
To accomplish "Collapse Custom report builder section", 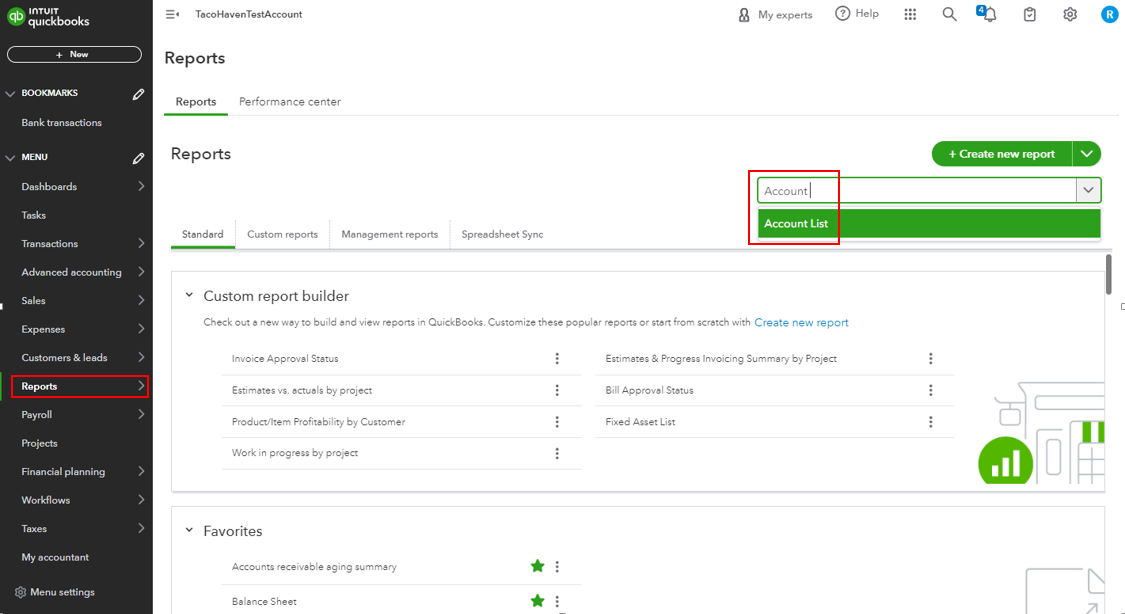I will click(x=189, y=295).
